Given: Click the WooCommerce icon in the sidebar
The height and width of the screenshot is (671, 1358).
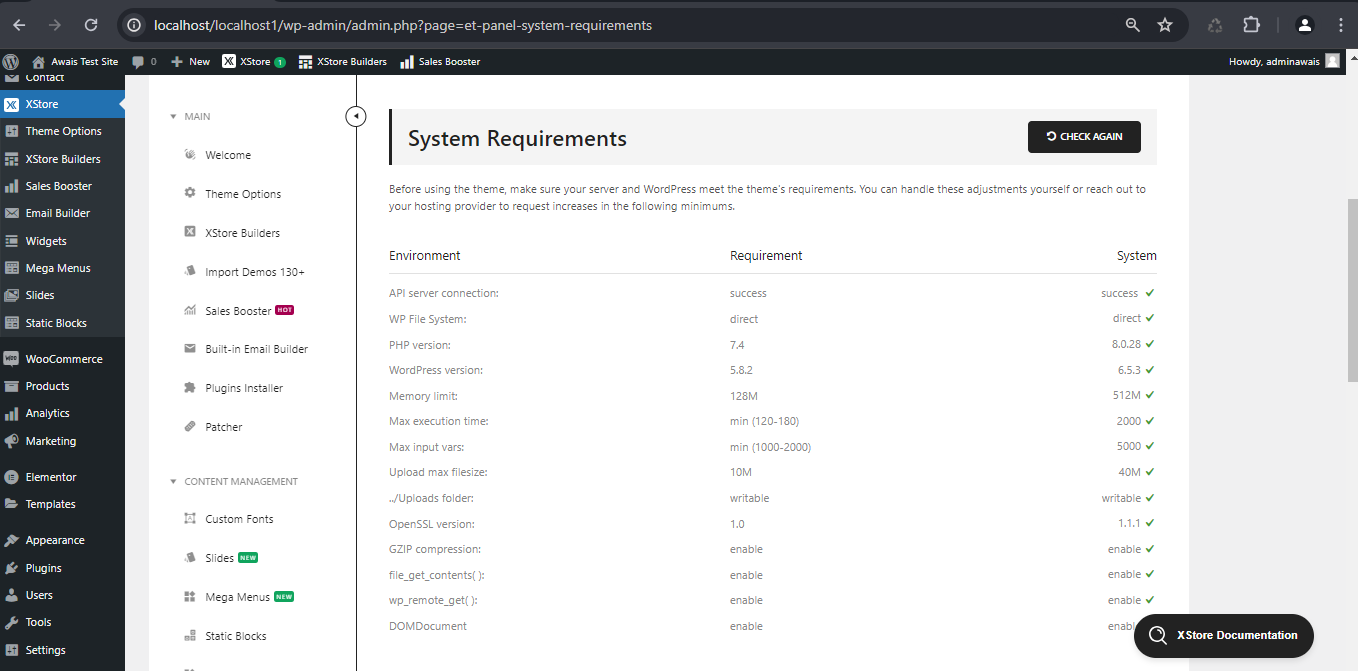Looking at the screenshot, I should tap(11, 359).
